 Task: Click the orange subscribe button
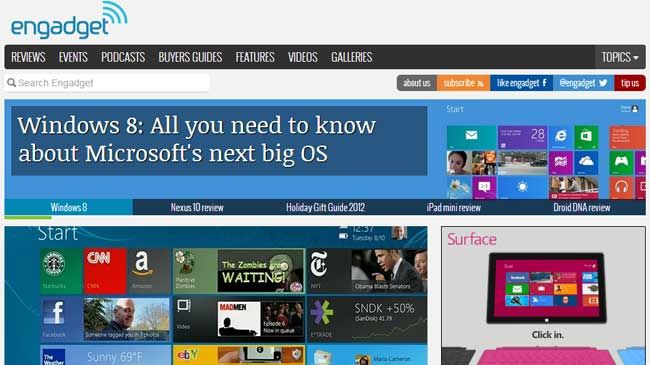tap(463, 83)
